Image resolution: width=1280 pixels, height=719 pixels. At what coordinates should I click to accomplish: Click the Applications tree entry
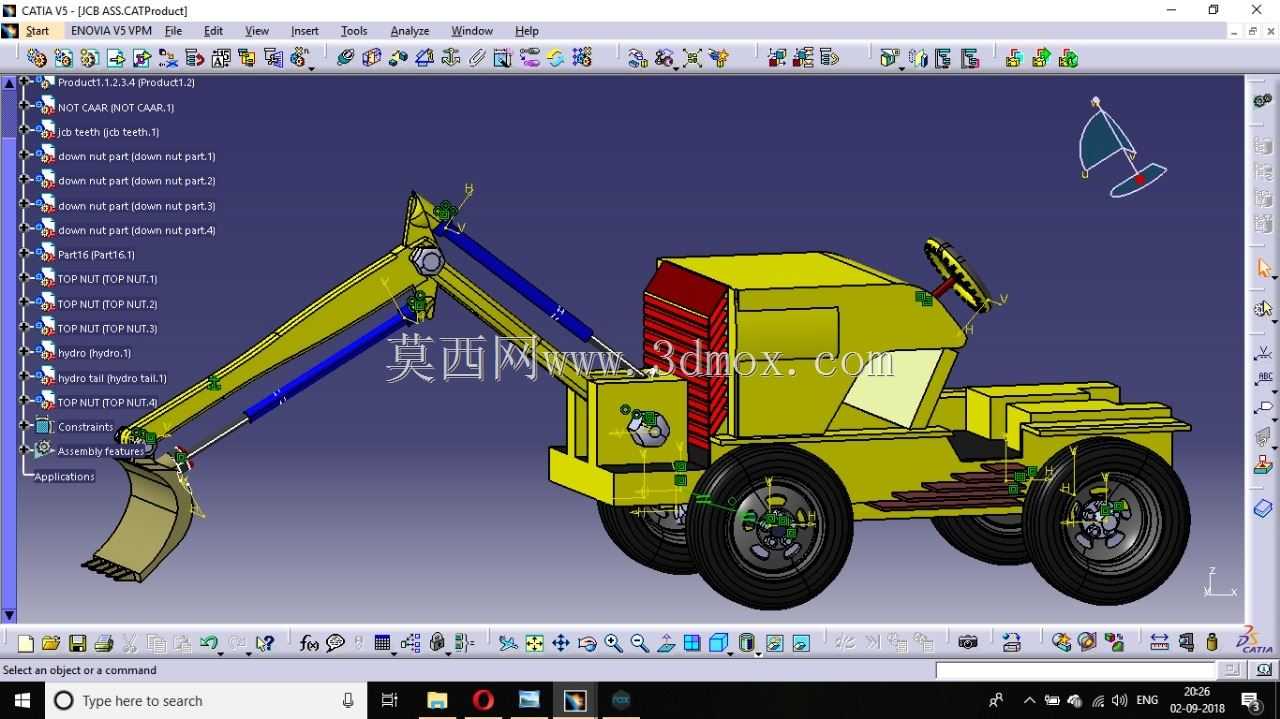pyautogui.click(x=65, y=476)
